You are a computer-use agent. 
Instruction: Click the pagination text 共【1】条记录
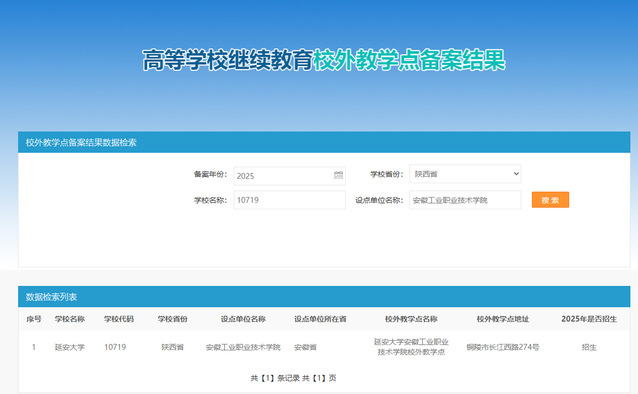(275, 378)
